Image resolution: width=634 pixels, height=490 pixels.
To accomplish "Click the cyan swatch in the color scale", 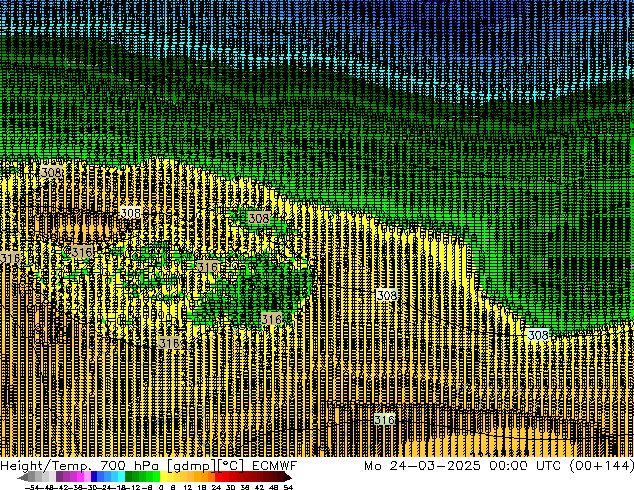I will (121, 477).
